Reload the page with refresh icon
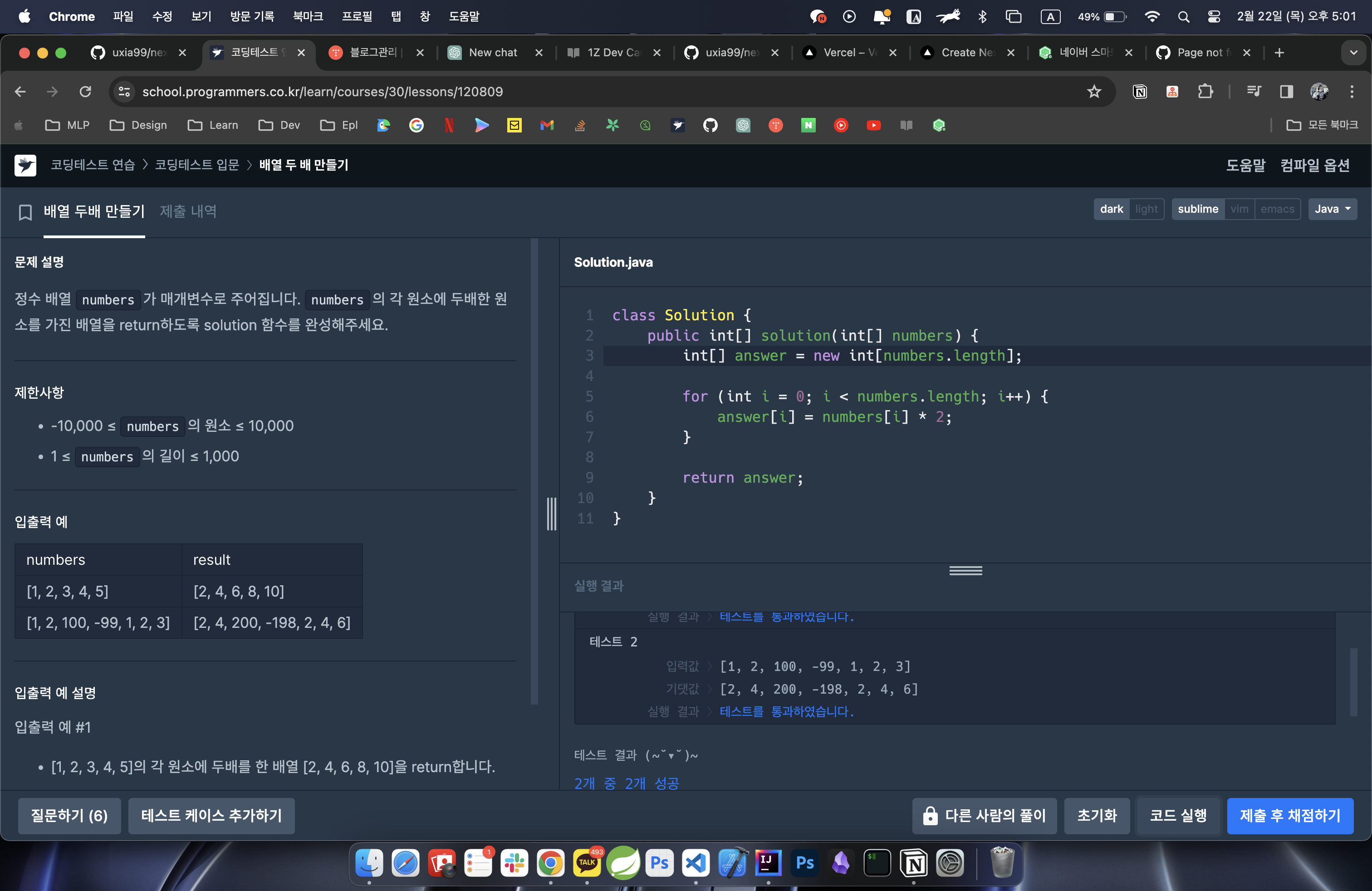The height and width of the screenshot is (891, 1372). 85,92
